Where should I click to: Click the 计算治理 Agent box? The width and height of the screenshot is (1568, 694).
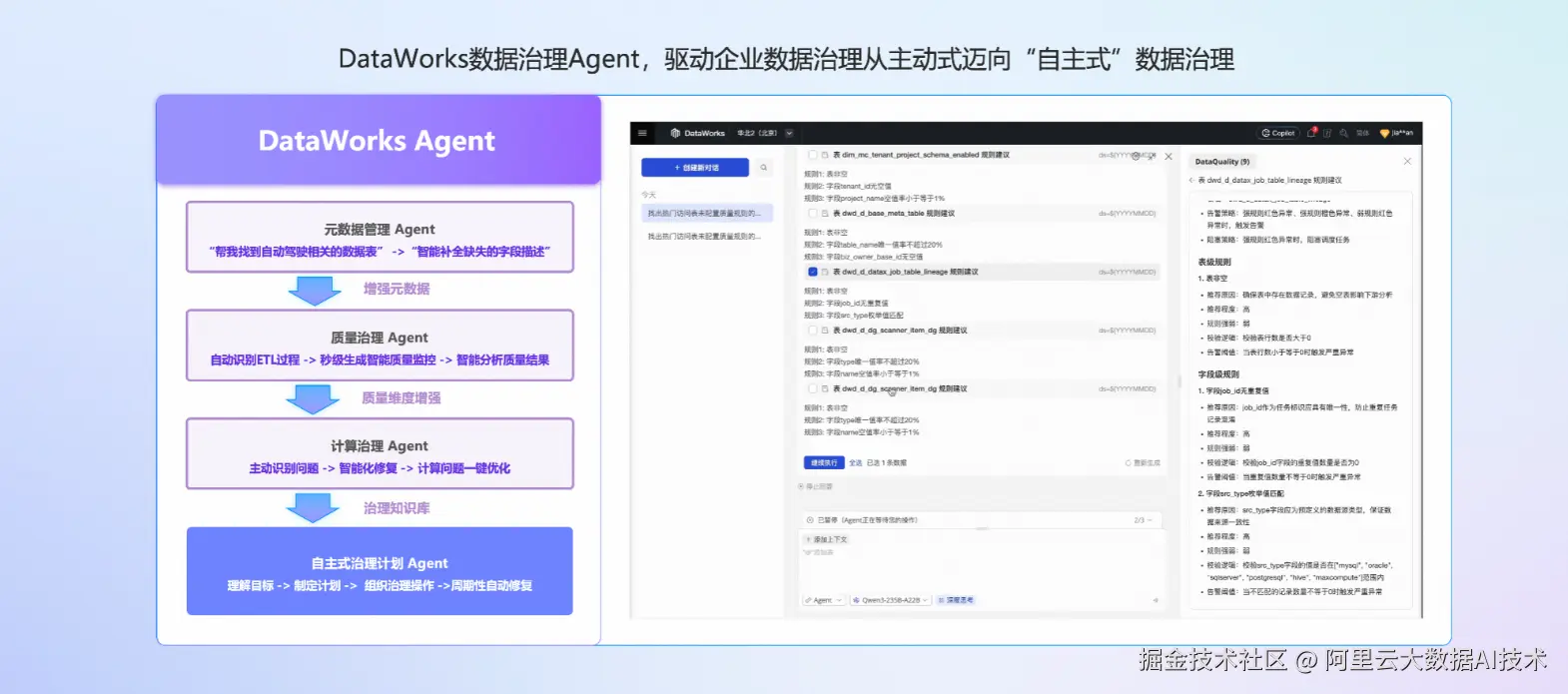pos(380,454)
